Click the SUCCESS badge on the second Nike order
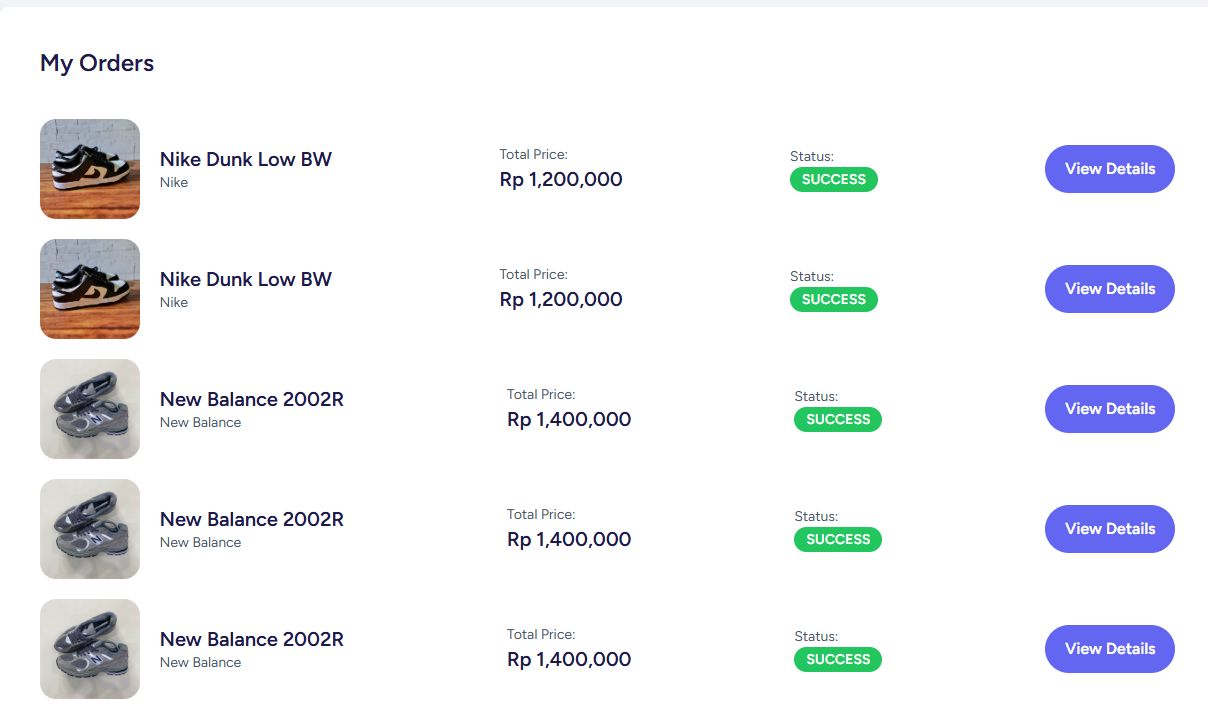This screenshot has height=713, width=1208. click(834, 300)
